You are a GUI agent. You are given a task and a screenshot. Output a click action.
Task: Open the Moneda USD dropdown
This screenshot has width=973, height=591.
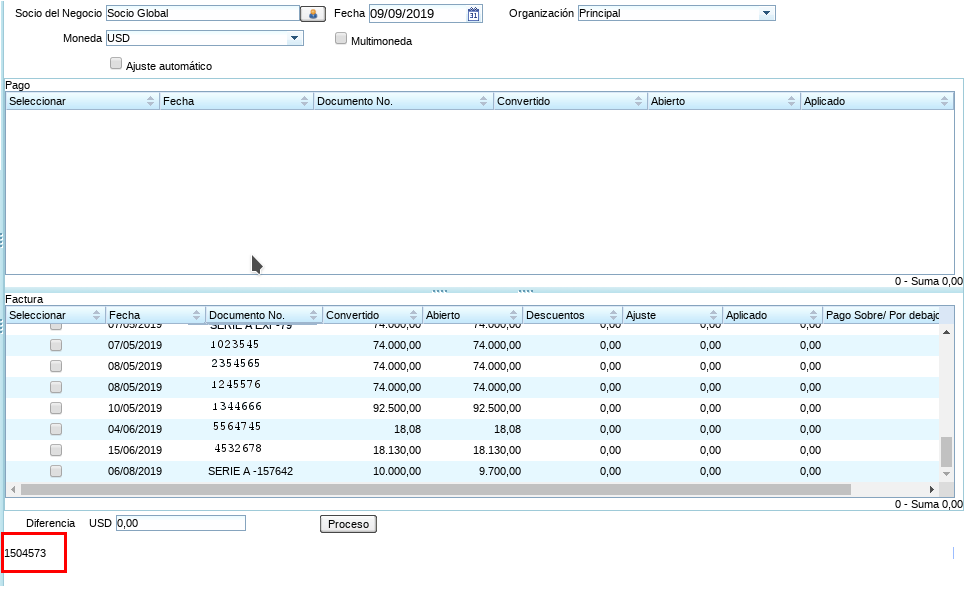pos(294,38)
